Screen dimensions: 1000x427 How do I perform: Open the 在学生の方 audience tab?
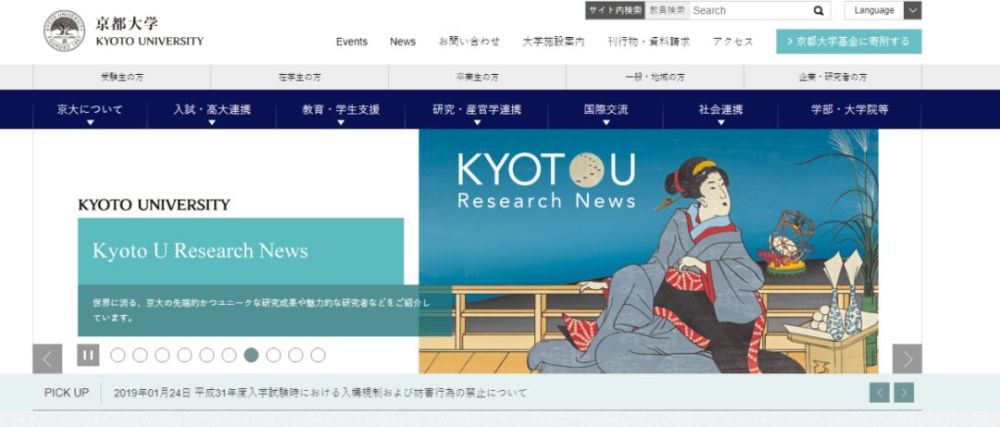point(300,77)
